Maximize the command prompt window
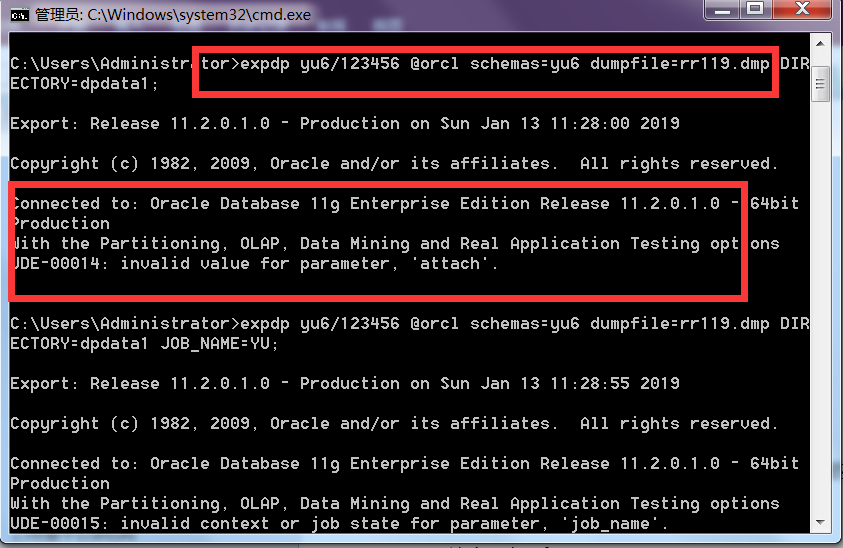The height and width of the screenshot is (548, 843). (755, 10)
